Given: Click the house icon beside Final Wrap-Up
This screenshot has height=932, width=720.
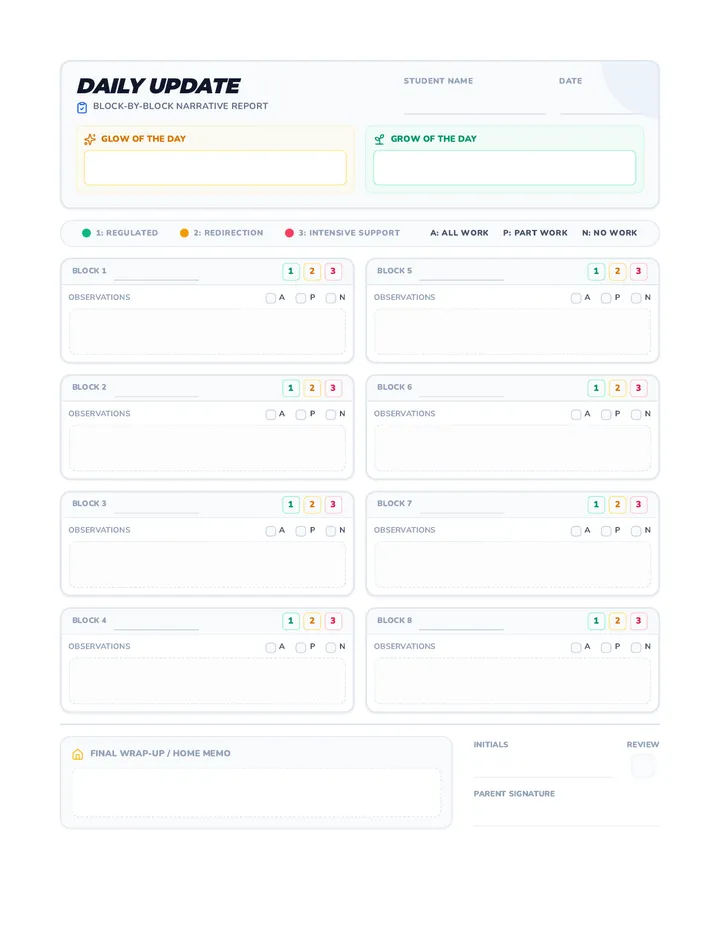Looking at the screenshot, I should pyautogui.click(x=78, y=754).
